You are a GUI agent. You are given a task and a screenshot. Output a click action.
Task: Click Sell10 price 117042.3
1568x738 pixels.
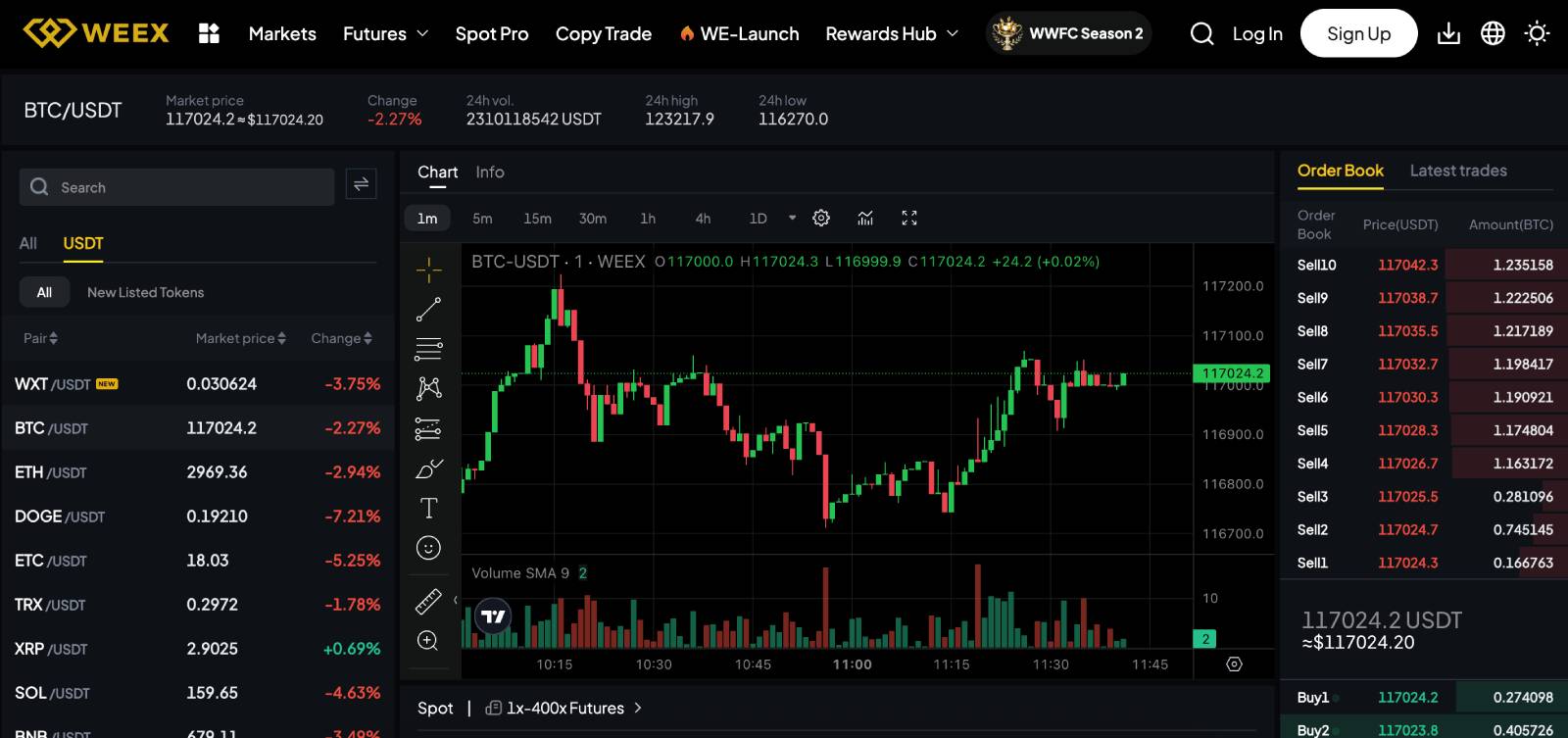click(1407, 265)
